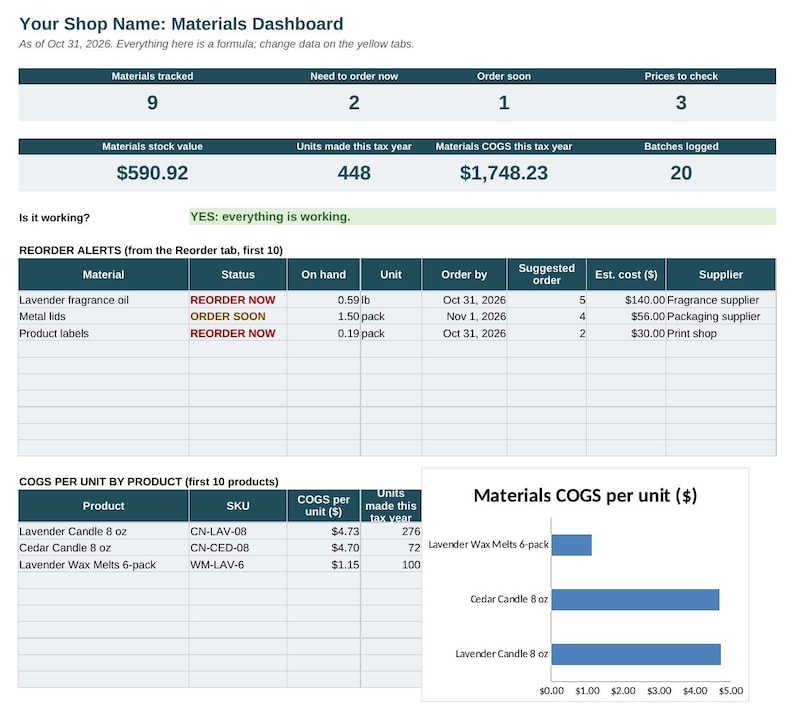Click the 'Prices to check' header cell

681,76
